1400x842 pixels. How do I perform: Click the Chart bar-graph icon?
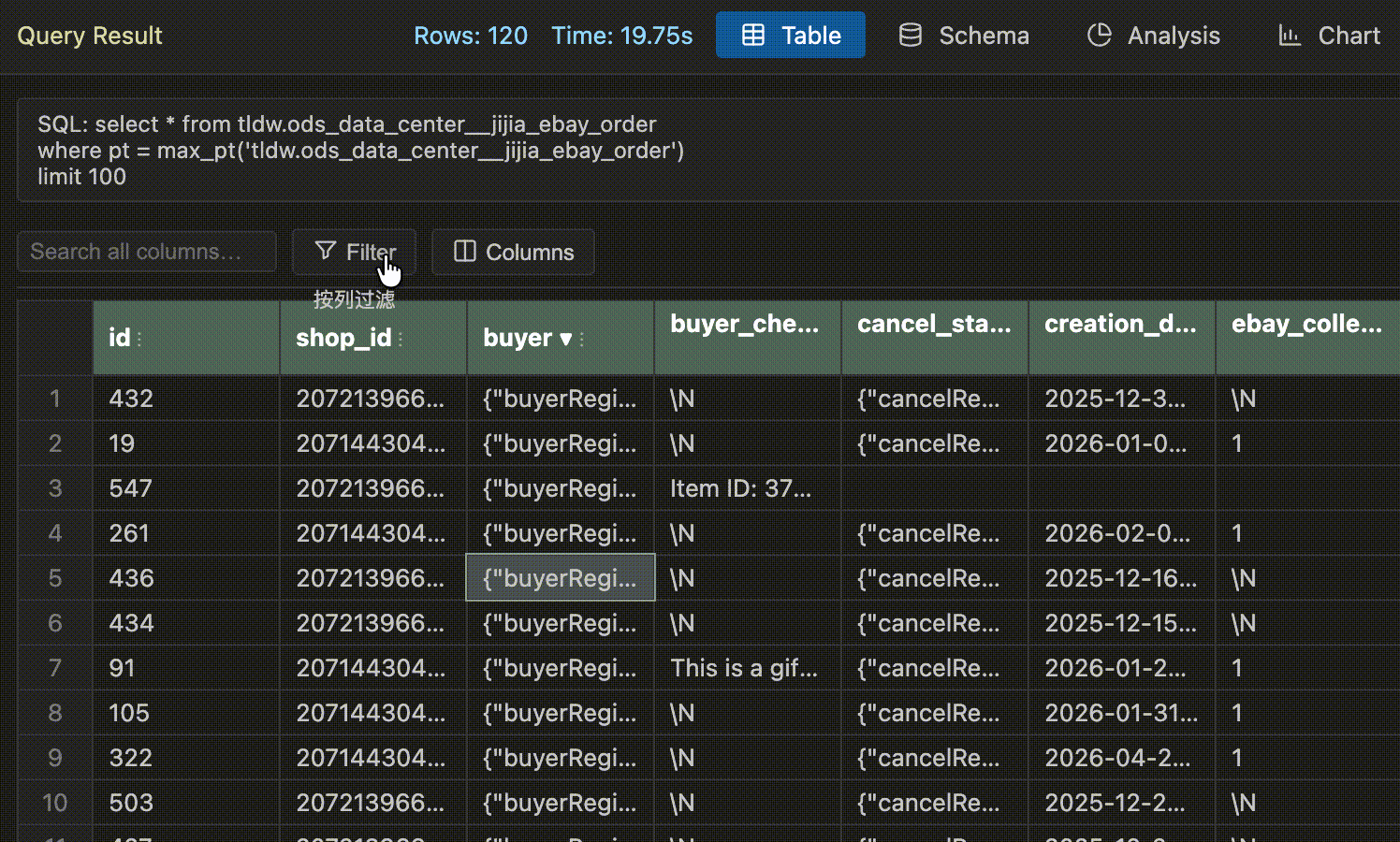[x=1290, y=36]
